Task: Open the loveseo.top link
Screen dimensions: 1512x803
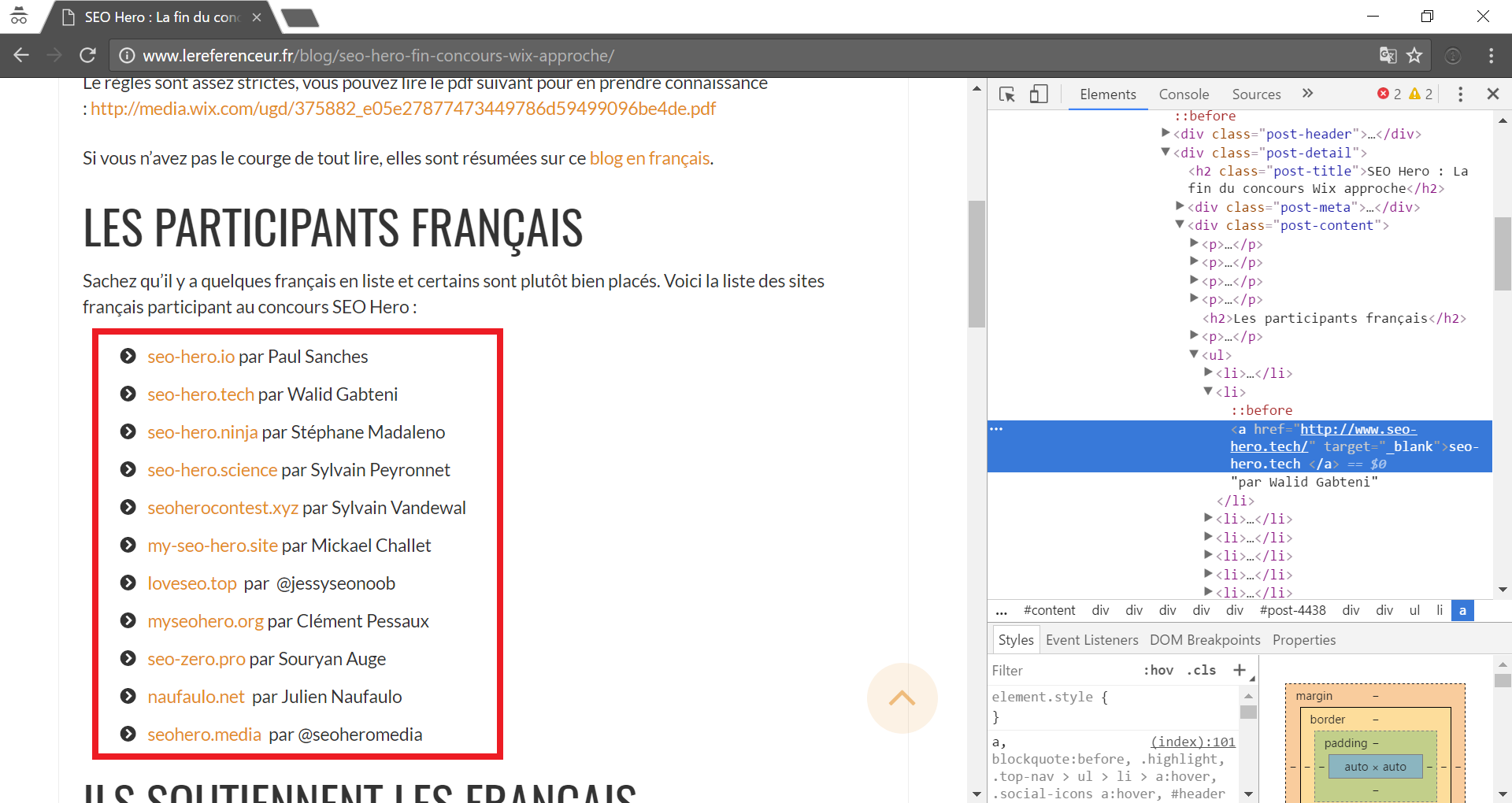Action: point(192,583)
